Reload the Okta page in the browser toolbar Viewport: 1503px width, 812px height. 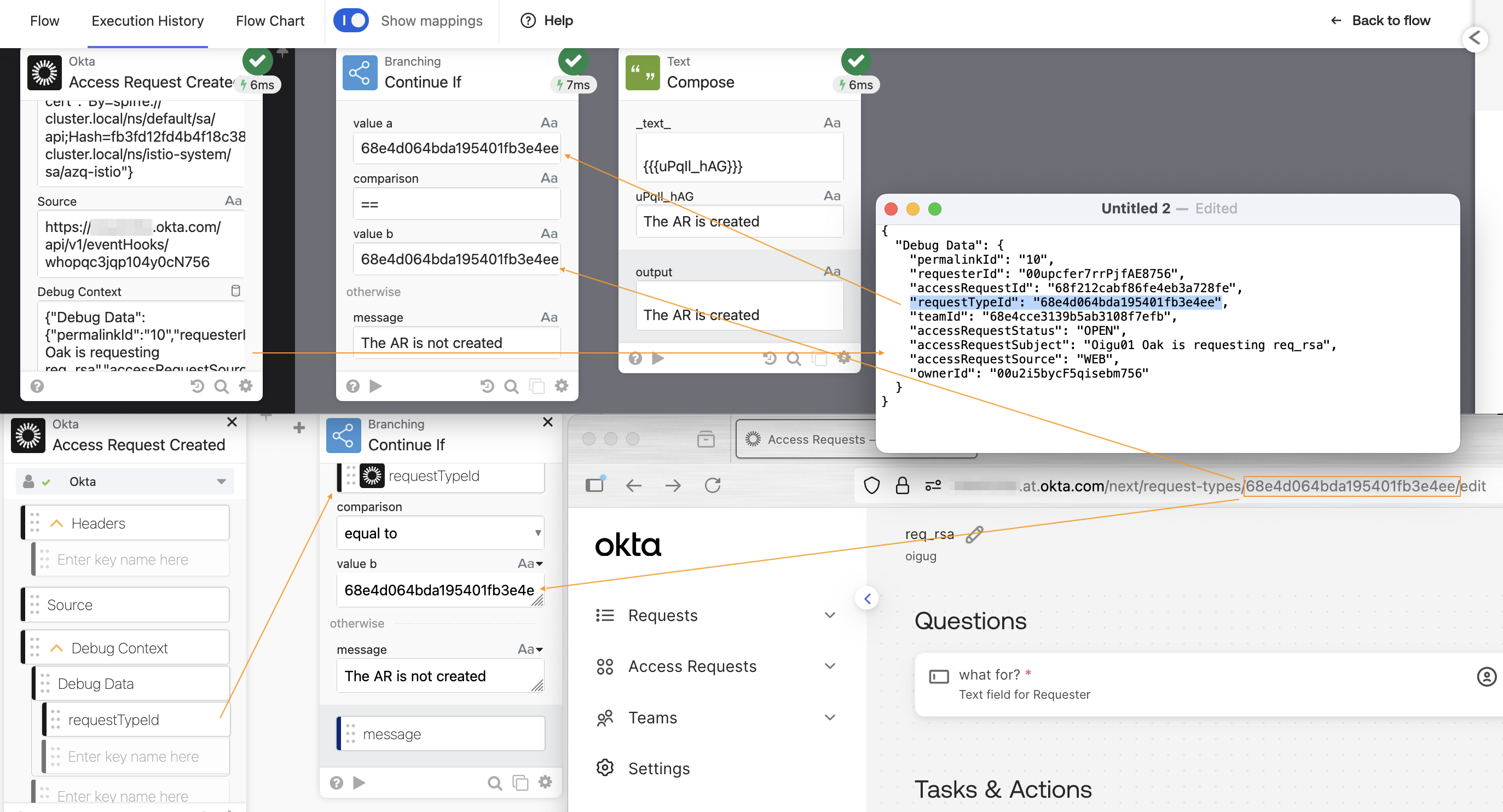tap(713, 485)
